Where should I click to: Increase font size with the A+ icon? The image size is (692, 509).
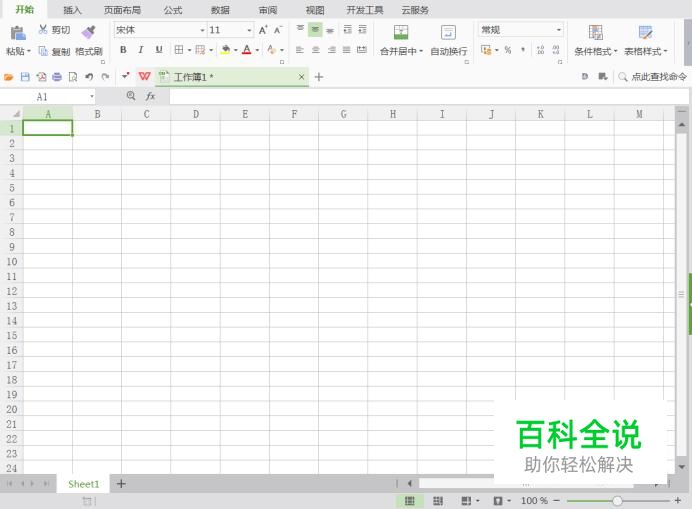(x=263, y=30)
